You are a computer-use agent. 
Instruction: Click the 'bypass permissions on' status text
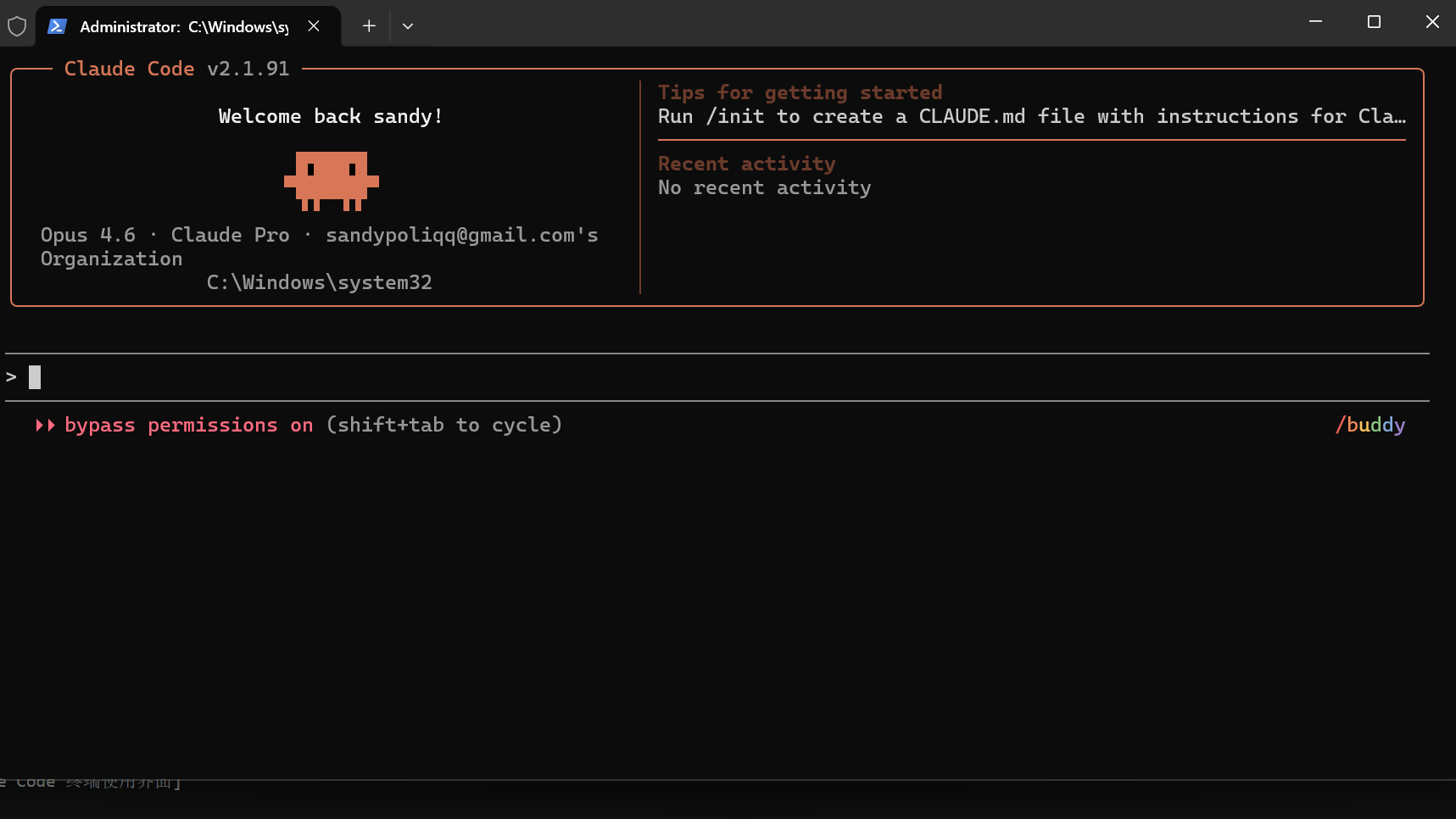[189, 425]
